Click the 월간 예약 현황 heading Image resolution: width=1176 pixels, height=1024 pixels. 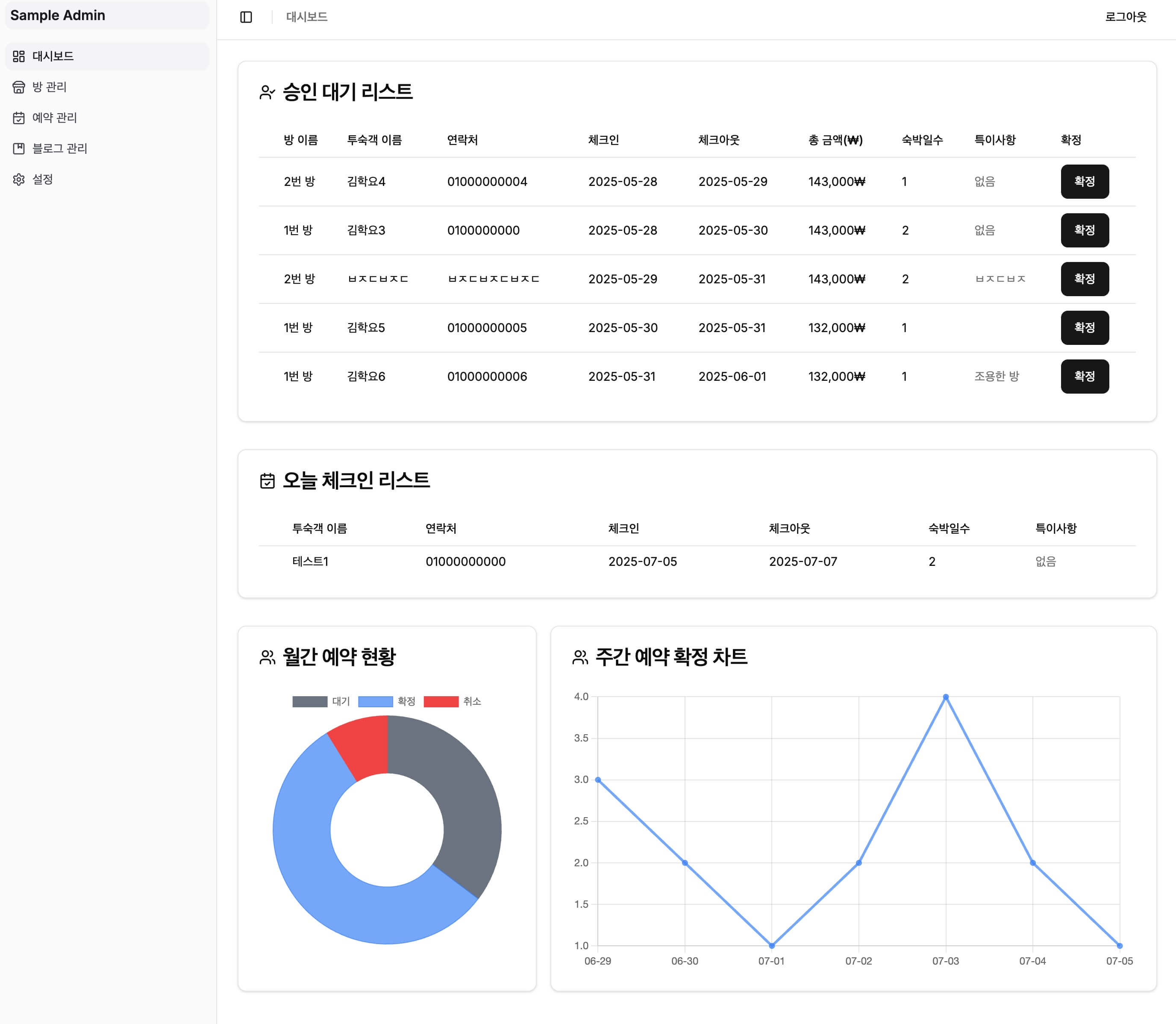click(x=339, y=657)
